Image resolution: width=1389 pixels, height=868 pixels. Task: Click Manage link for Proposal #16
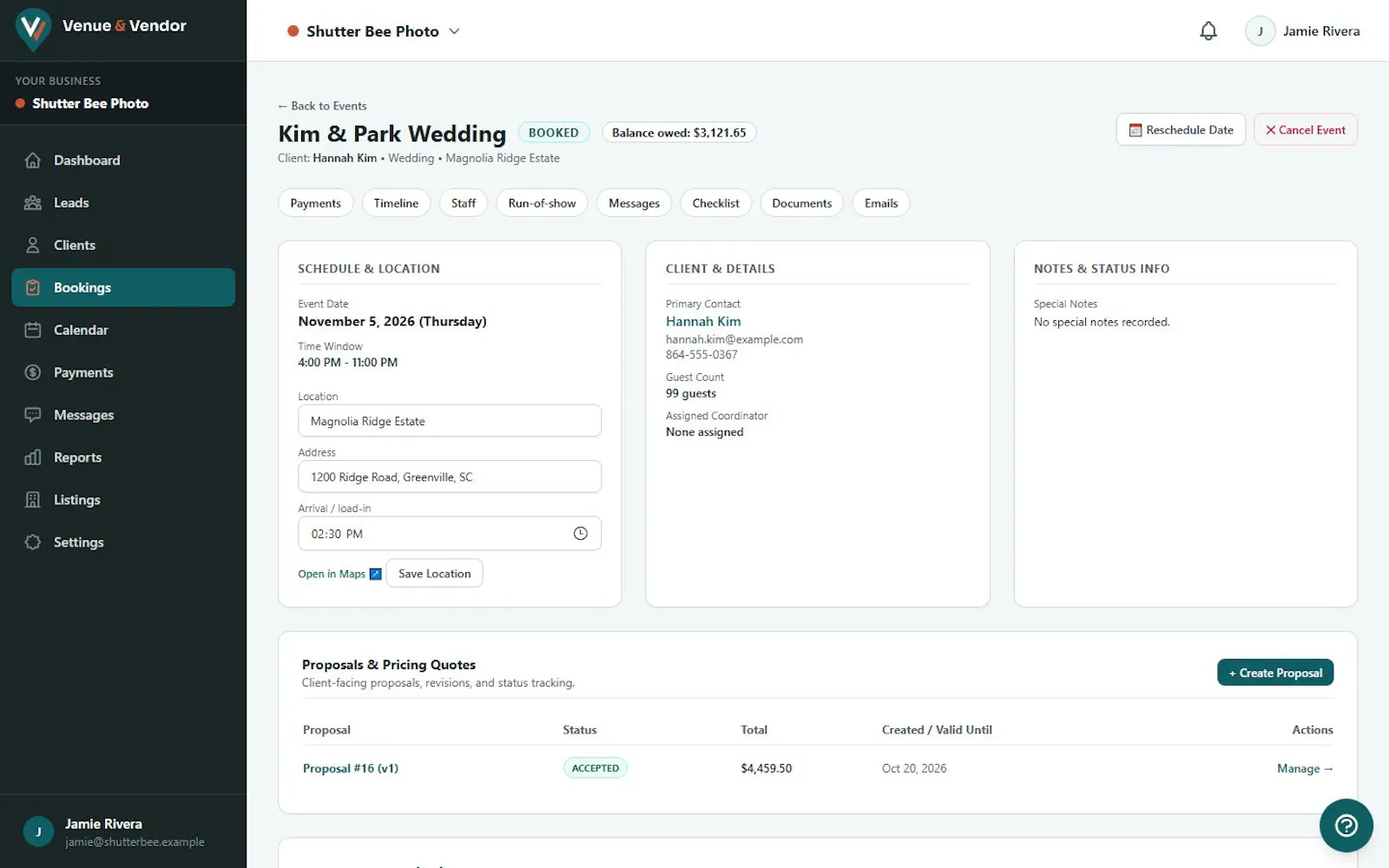(x=1305, y=768)
